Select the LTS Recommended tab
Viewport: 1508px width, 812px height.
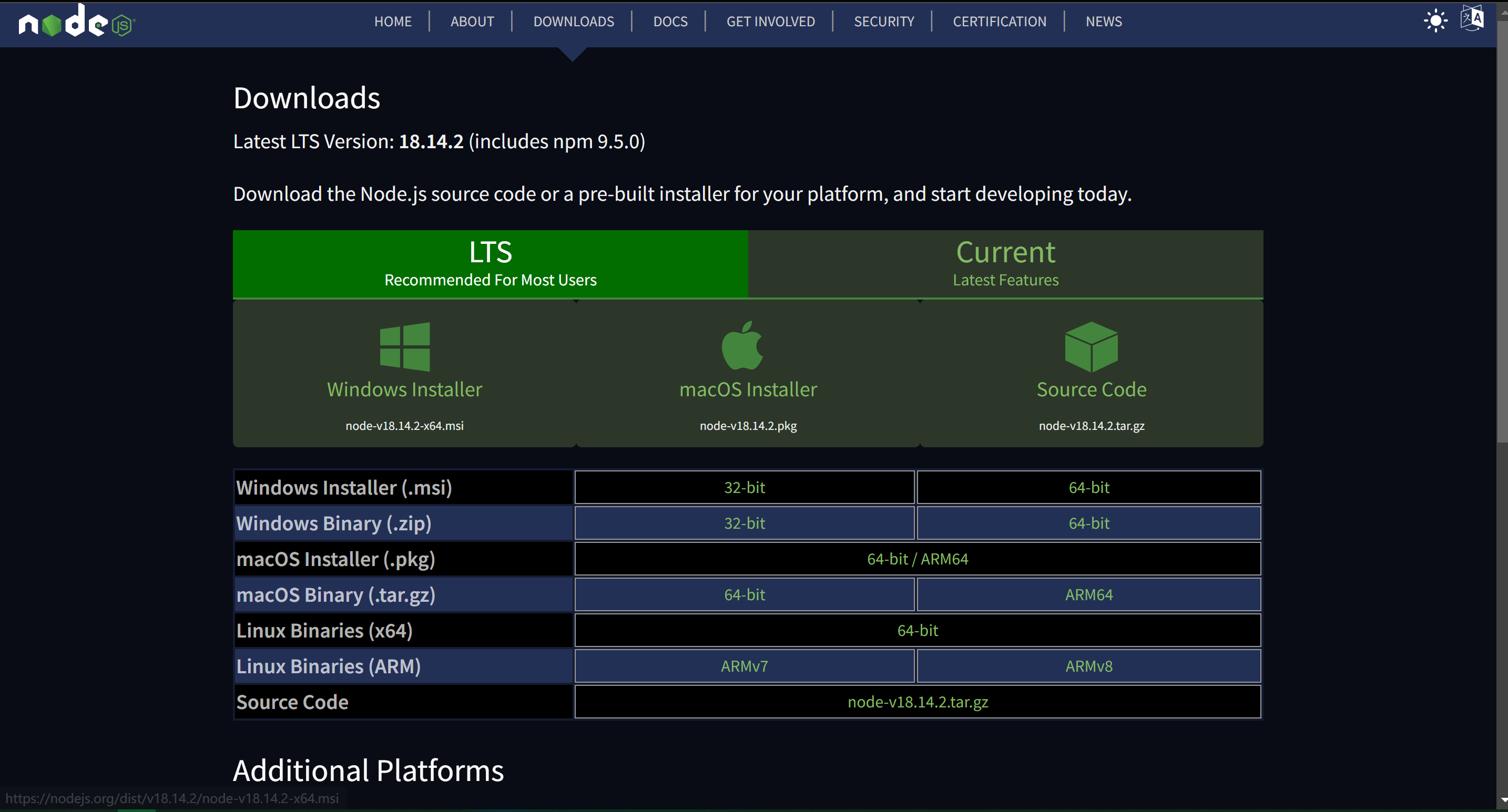pos(491,264)
